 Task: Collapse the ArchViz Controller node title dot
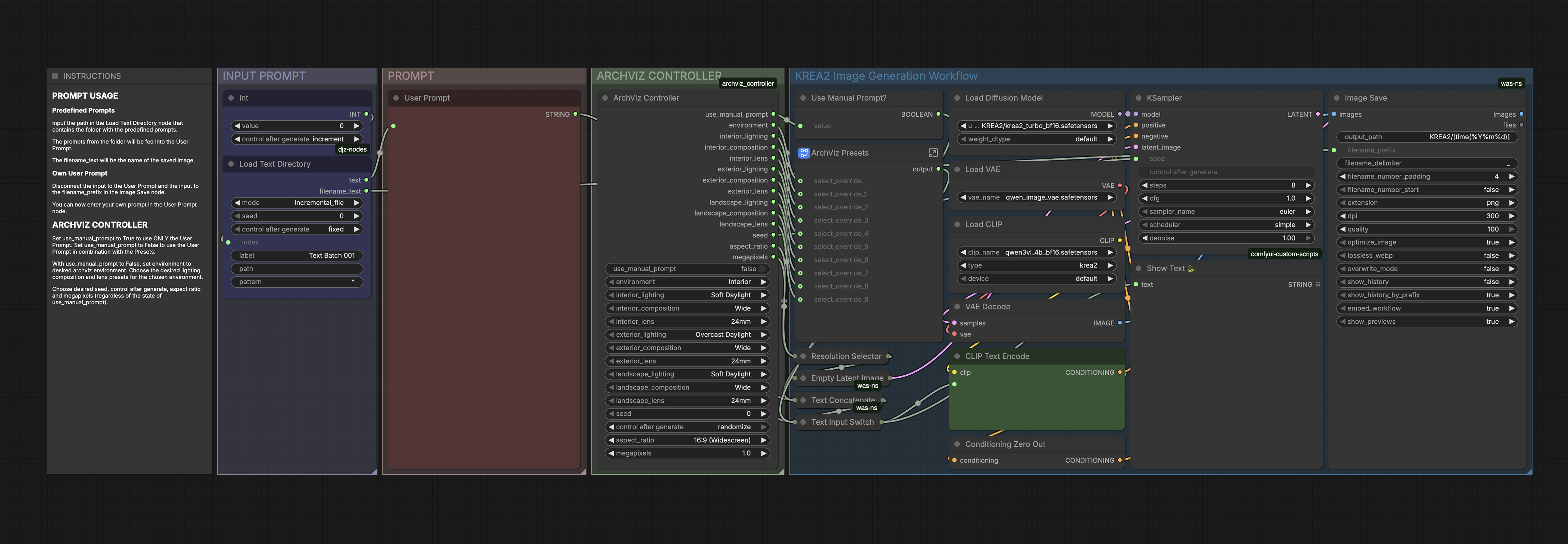(x=605, y=98)
